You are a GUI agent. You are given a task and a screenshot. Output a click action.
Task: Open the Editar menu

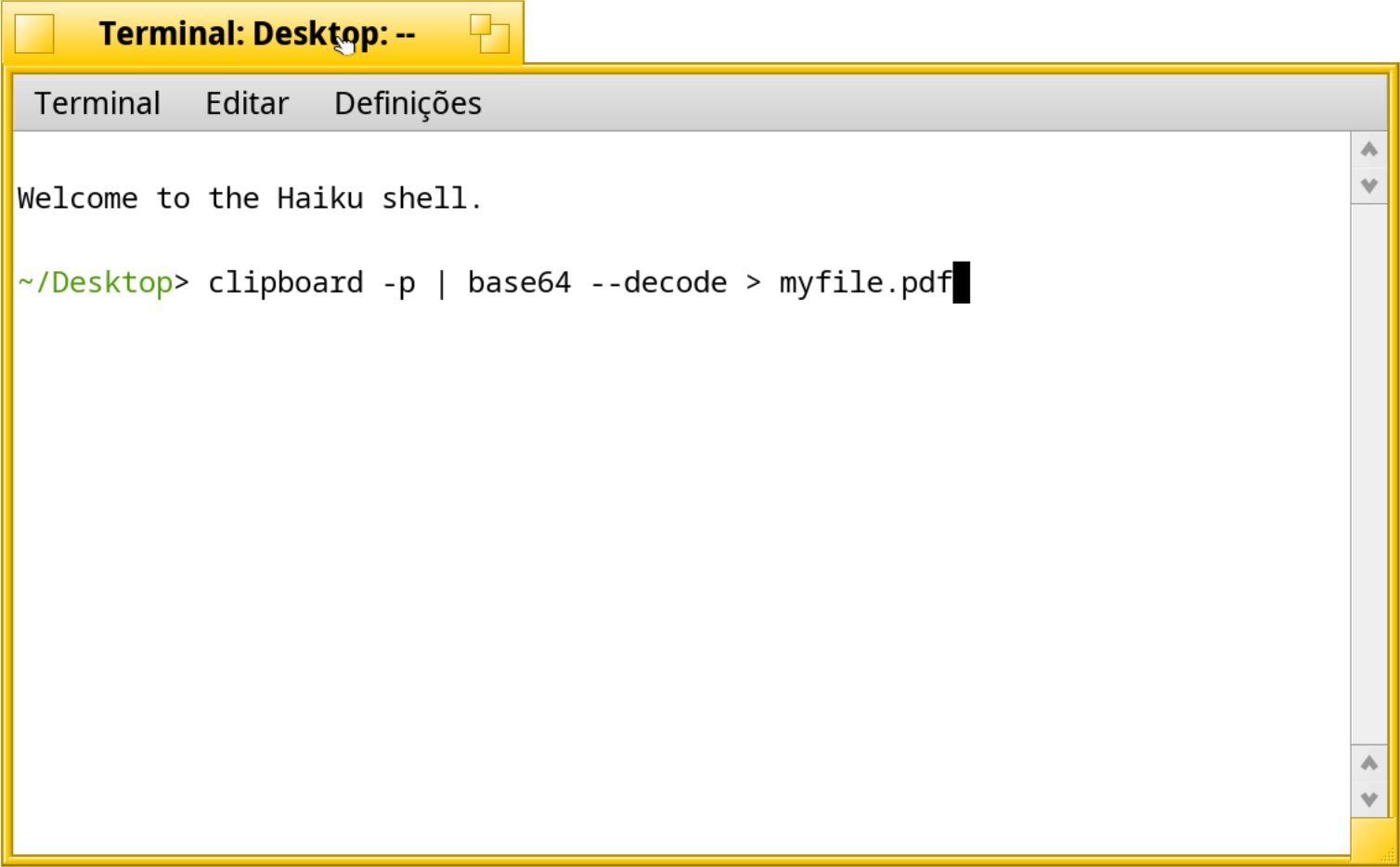247,103
